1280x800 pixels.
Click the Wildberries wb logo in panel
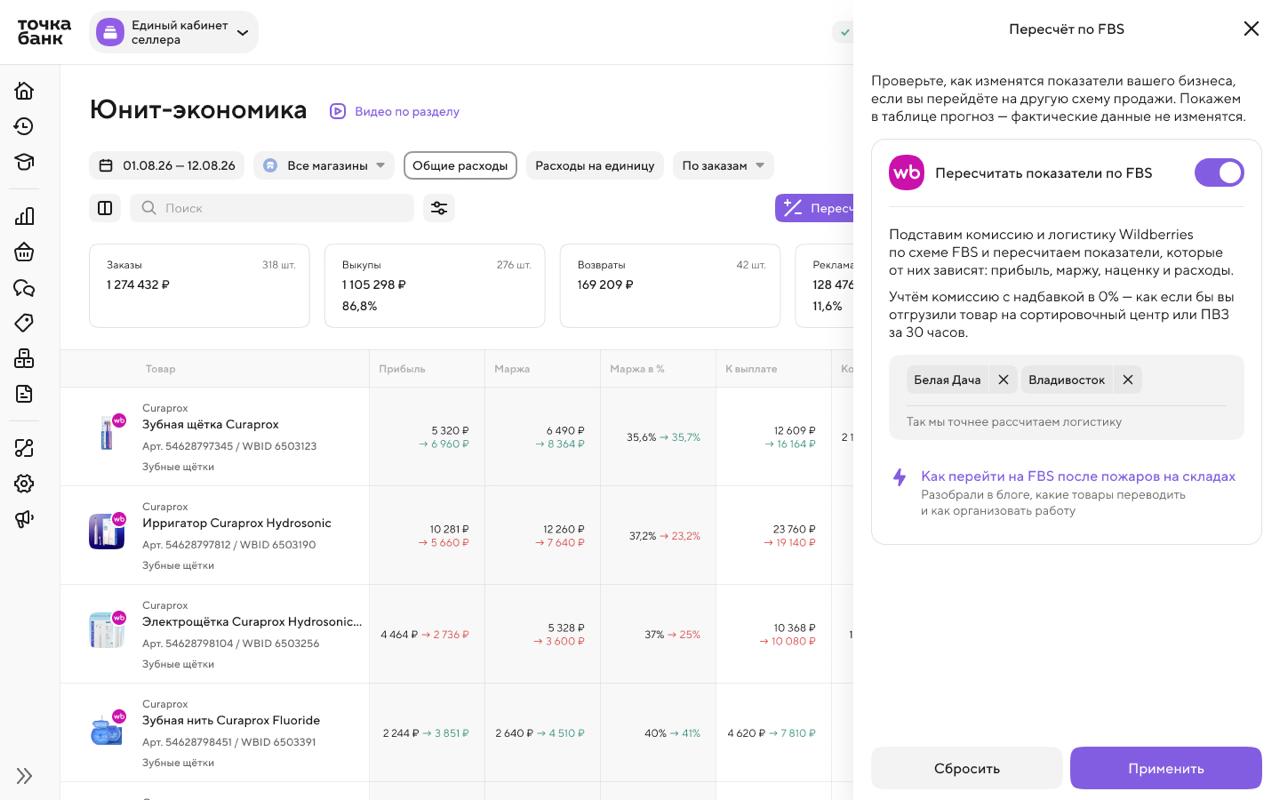pyautogui.click(x=907, y=173)
